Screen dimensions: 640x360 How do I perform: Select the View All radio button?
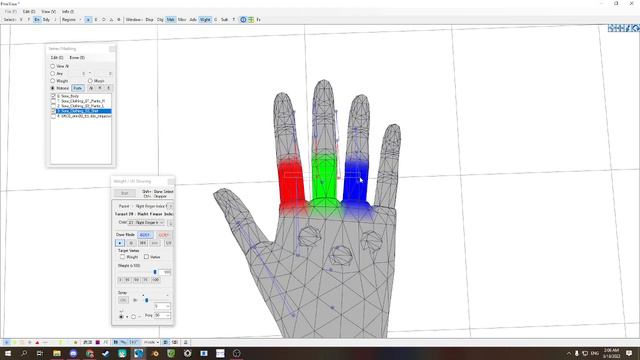click(x=53, y=66)
